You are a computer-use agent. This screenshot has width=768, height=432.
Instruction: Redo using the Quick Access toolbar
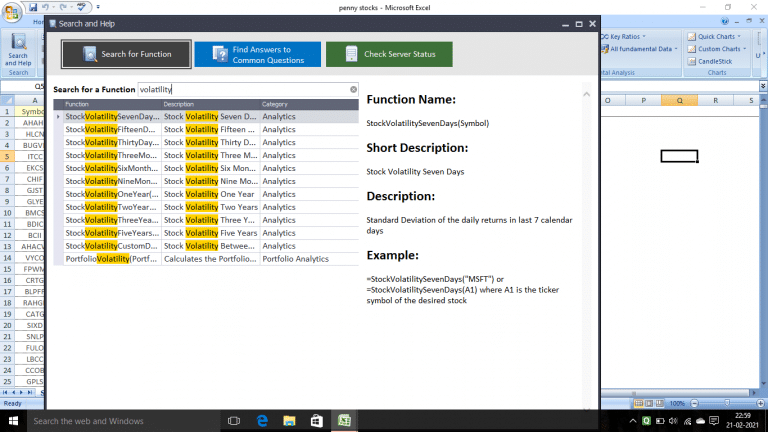click(63, 7)
